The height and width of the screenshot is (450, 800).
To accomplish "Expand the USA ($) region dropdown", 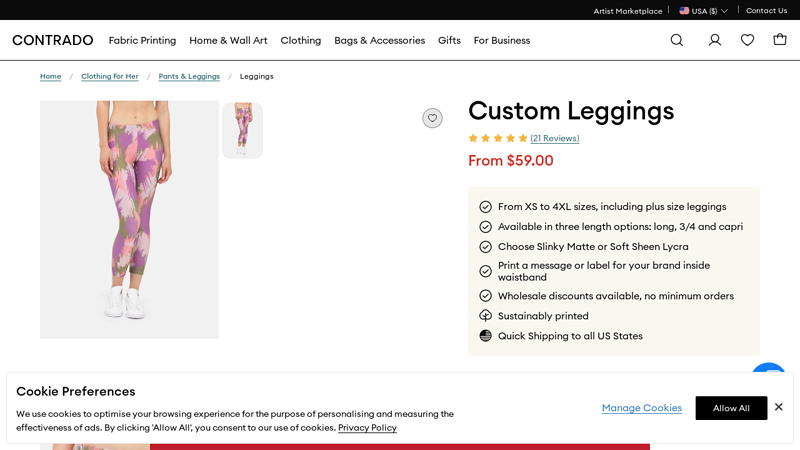I will 704,11.
